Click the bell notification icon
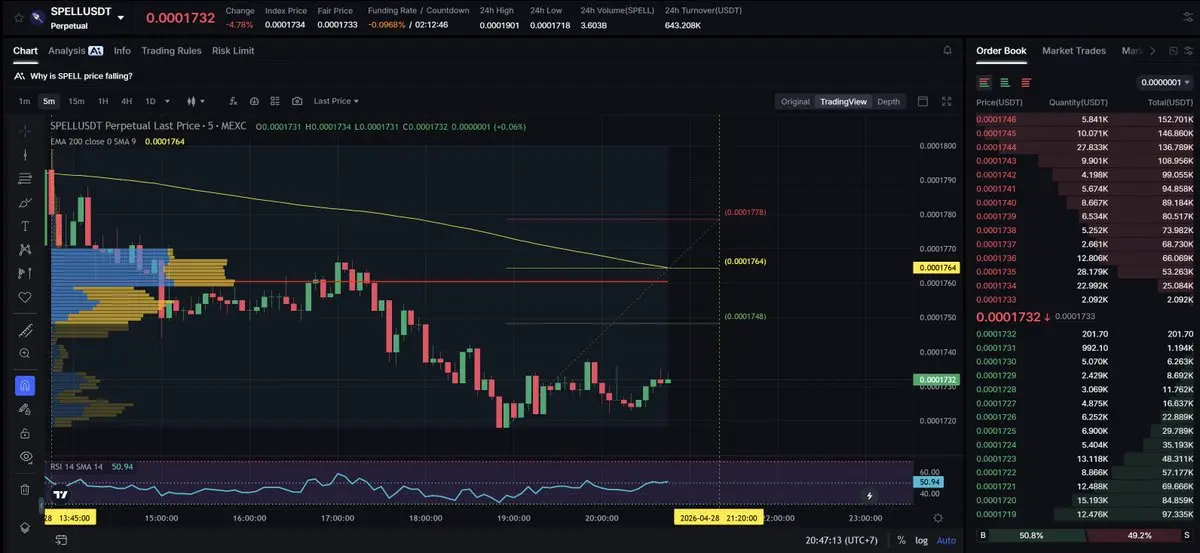Viewport: 1200px width, 553px height. (x=947, y=50)
